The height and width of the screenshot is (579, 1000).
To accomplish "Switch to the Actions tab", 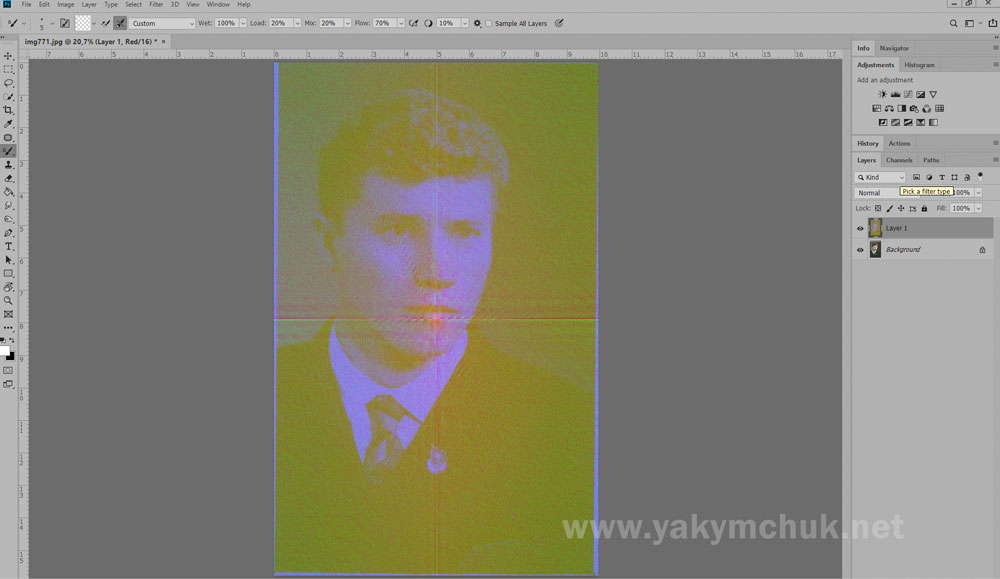I will click(x=899, y=143).
